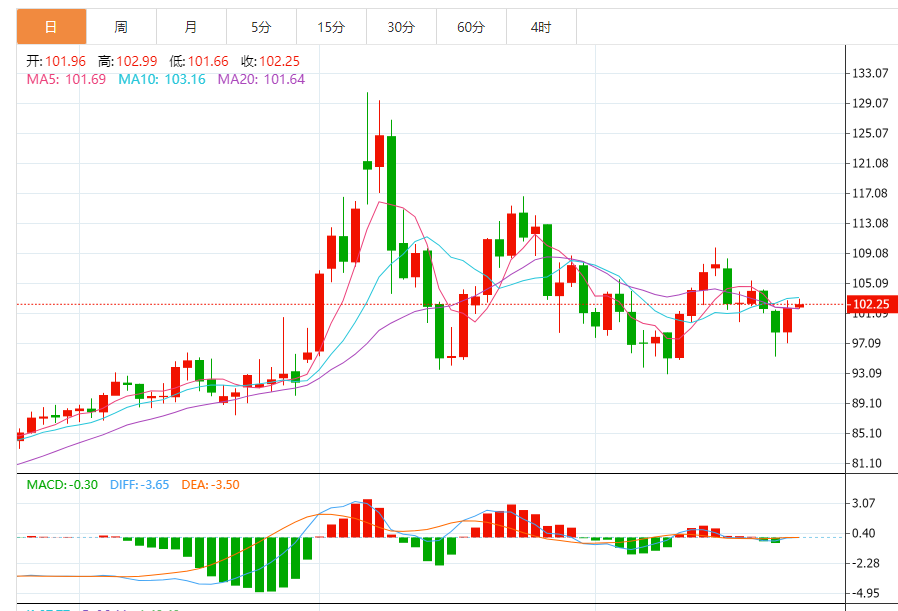Click the MACD:-0.30 label
This screenshot has width=898, height=611.
(62, 485)
